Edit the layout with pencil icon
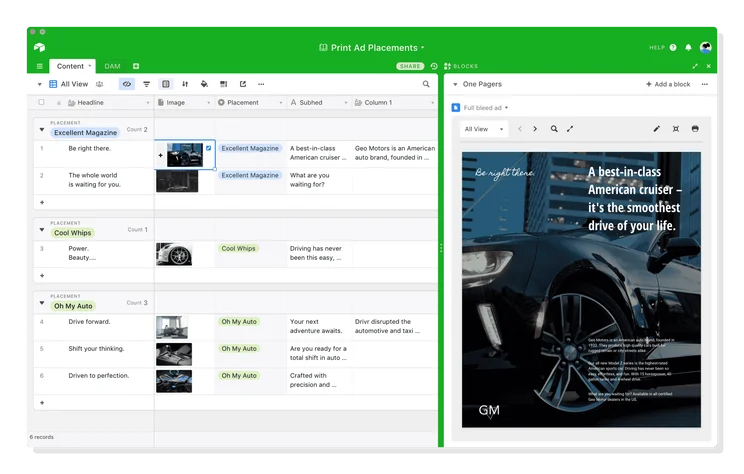The height and width of the screenshot is (474, 744). pos(656,129)
